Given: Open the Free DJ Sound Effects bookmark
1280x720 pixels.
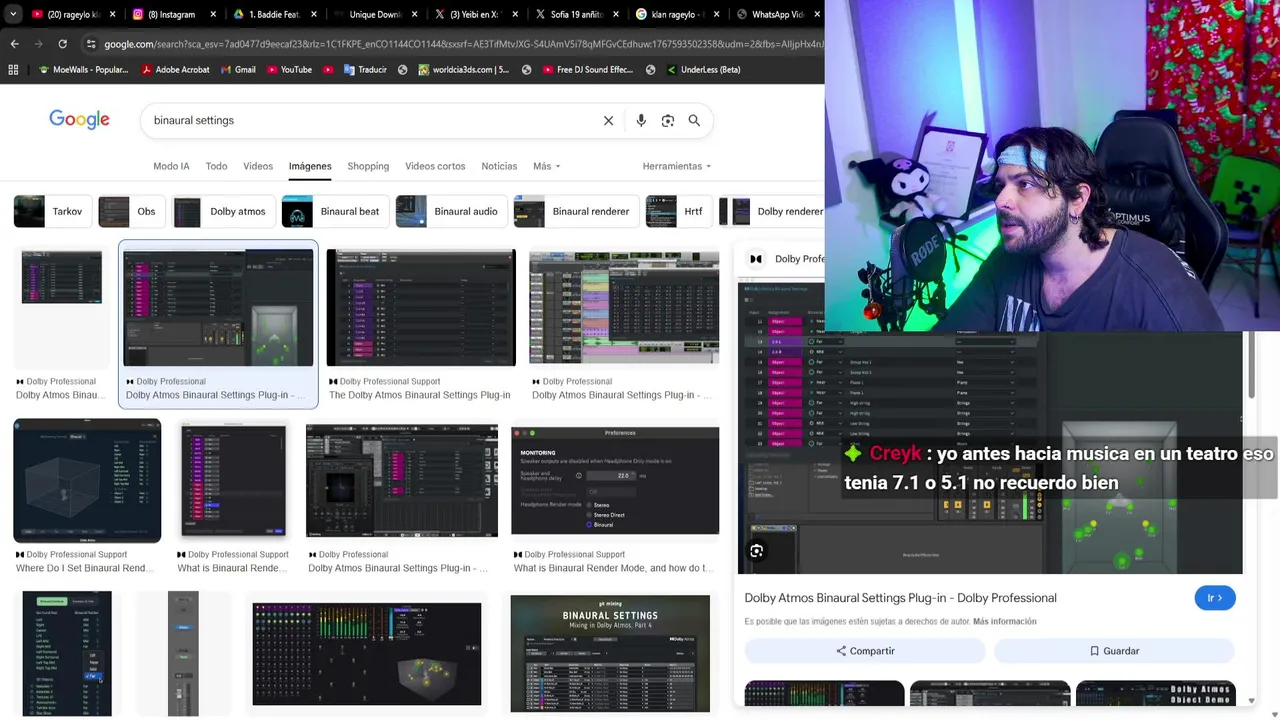Looking at the screenshot, I should click(589, 70).
